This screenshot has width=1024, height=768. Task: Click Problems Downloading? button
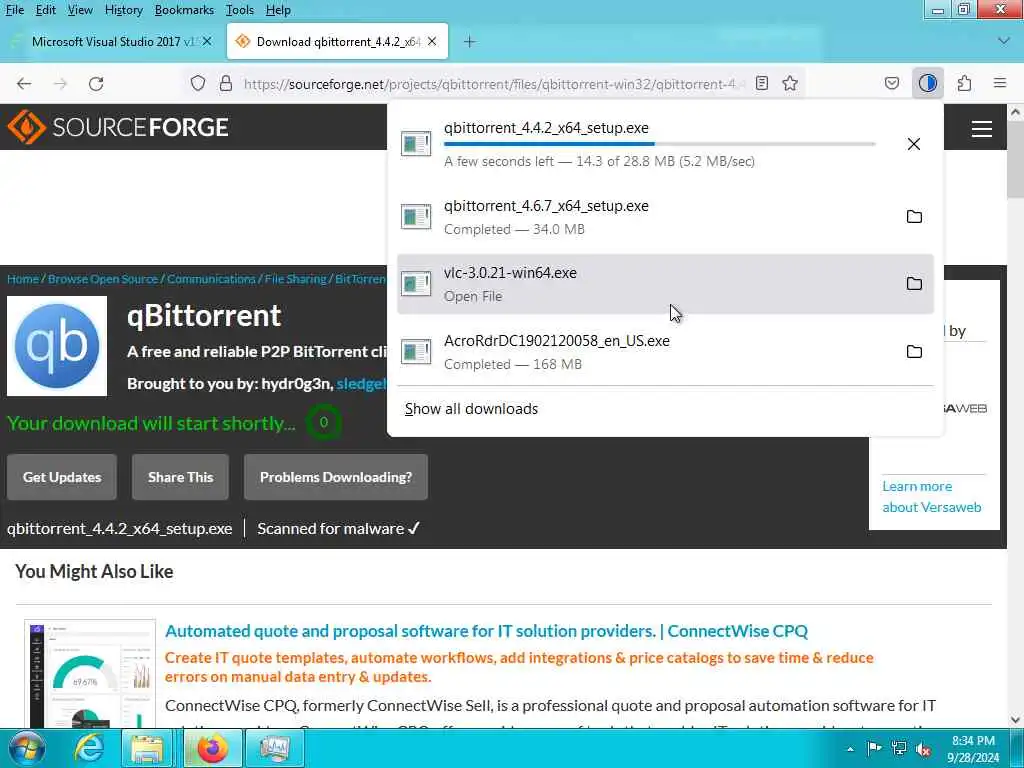(x=336, y=477)
